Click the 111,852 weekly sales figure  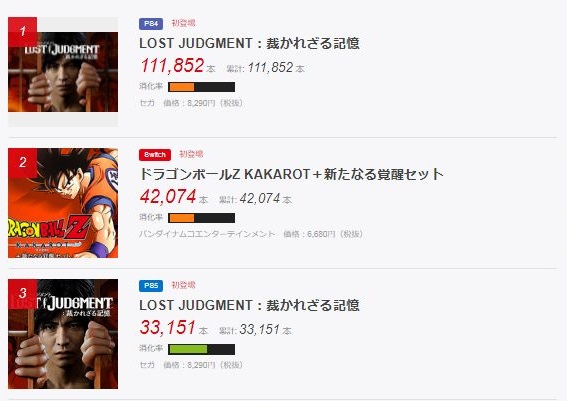point(172,66)
